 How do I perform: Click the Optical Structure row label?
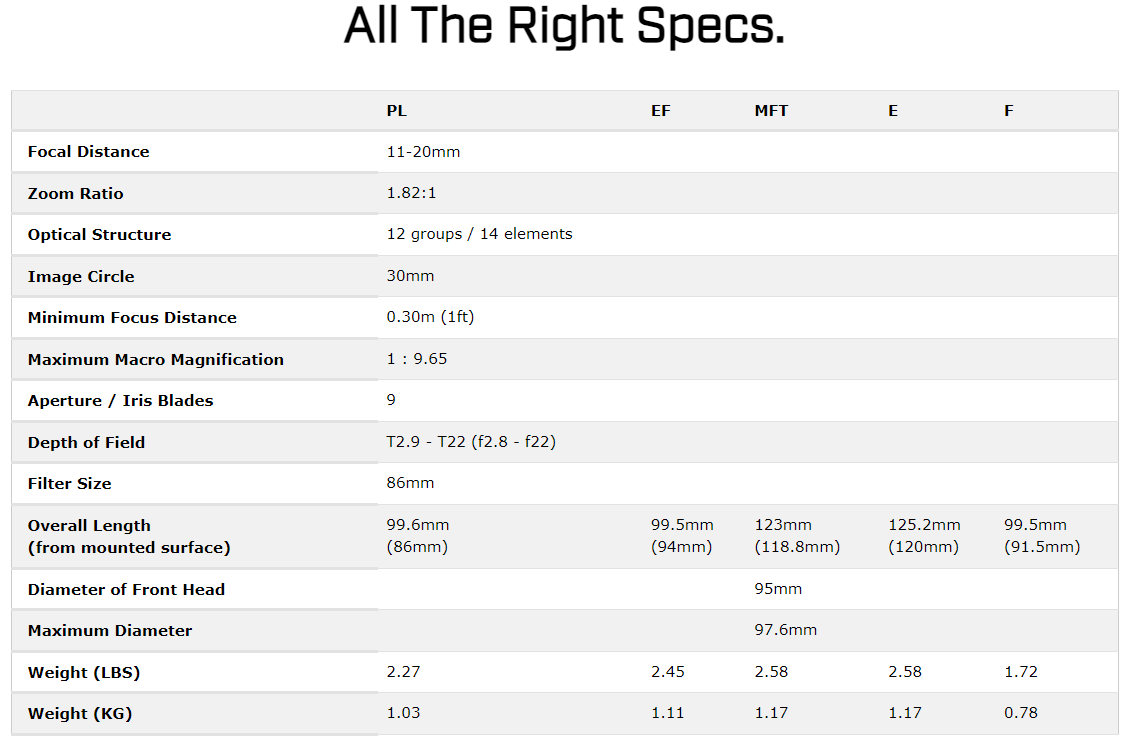tap(99, 235)
